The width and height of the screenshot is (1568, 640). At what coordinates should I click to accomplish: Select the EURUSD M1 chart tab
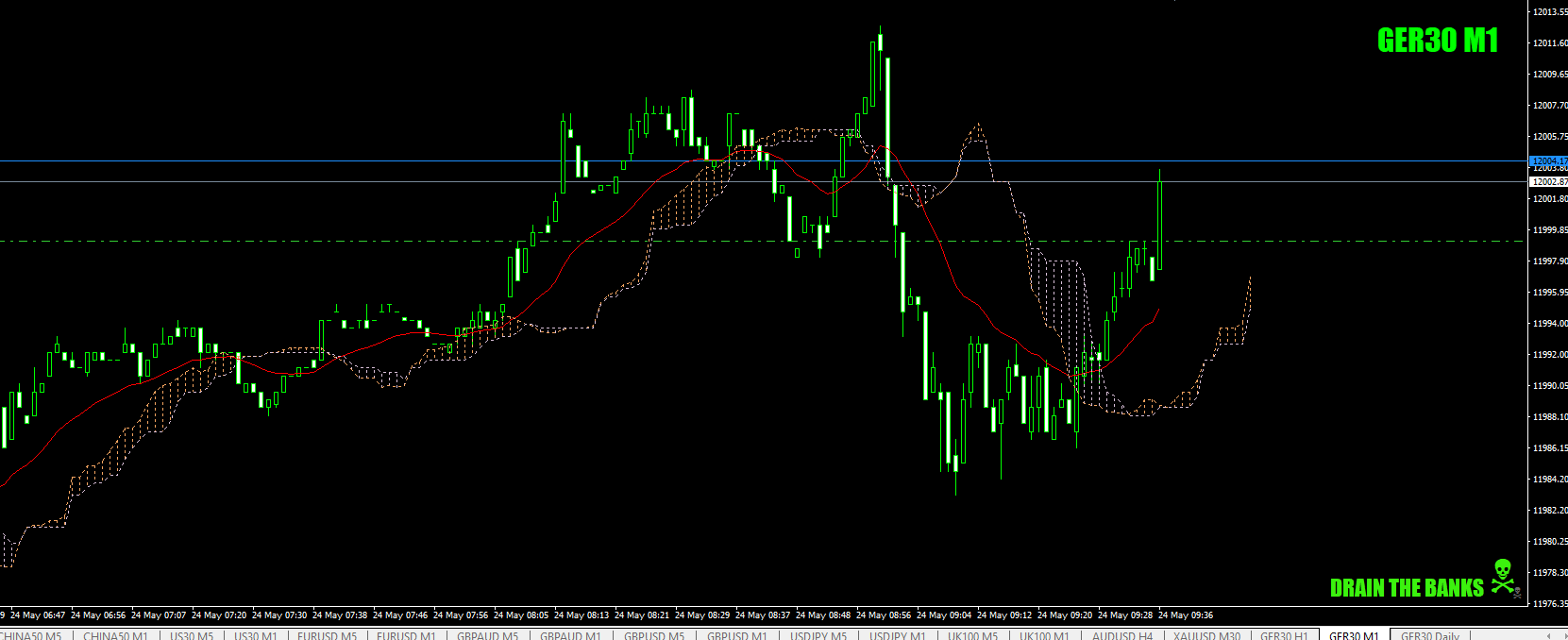pyautogui.click(x=406, y=635)
